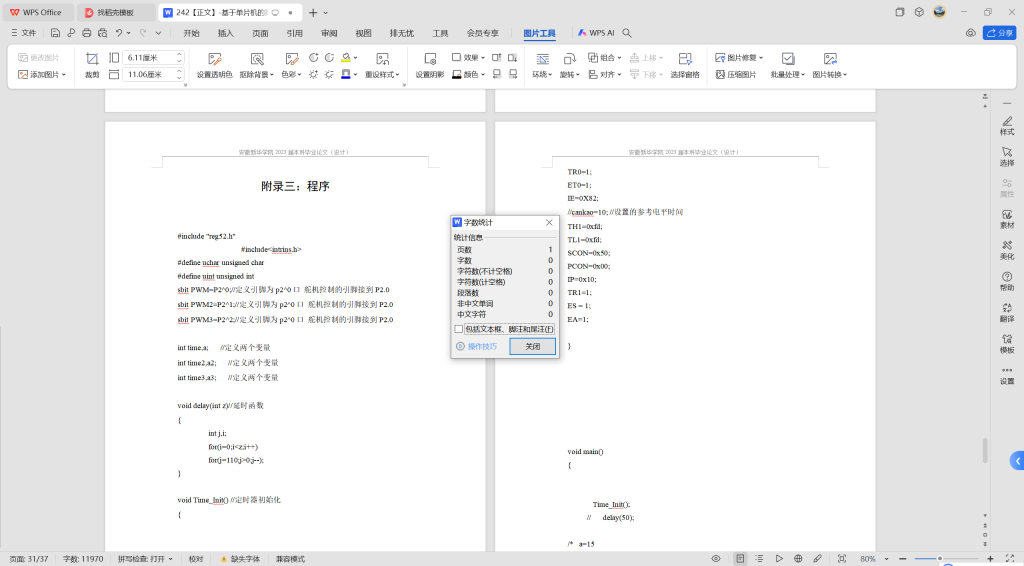Switch to the Member Exclusive (会员专享) tab

(483, 33)
